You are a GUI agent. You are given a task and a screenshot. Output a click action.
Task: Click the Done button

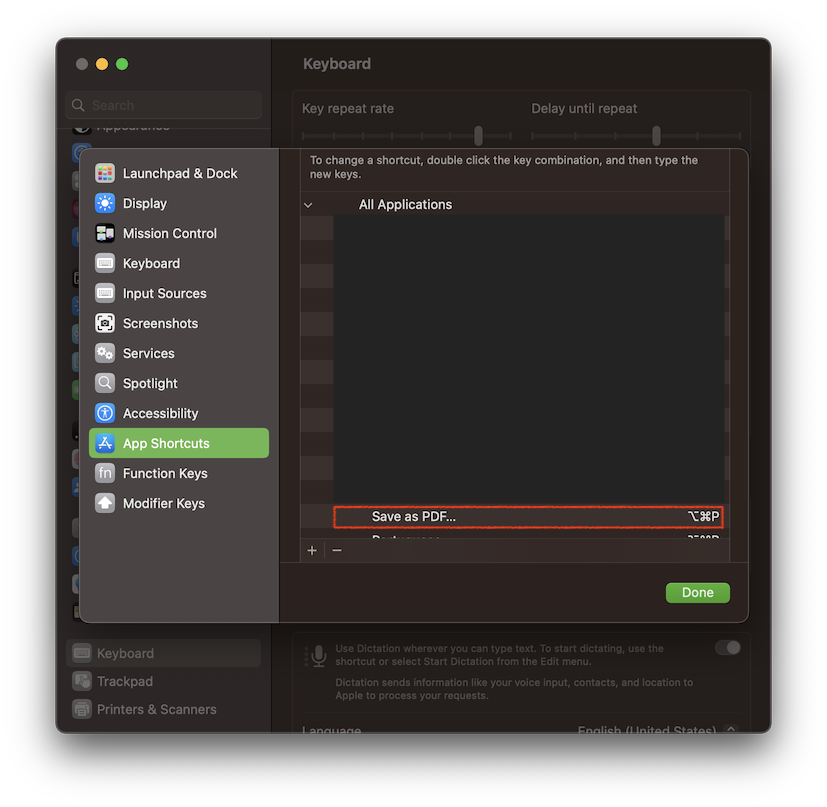698,593
